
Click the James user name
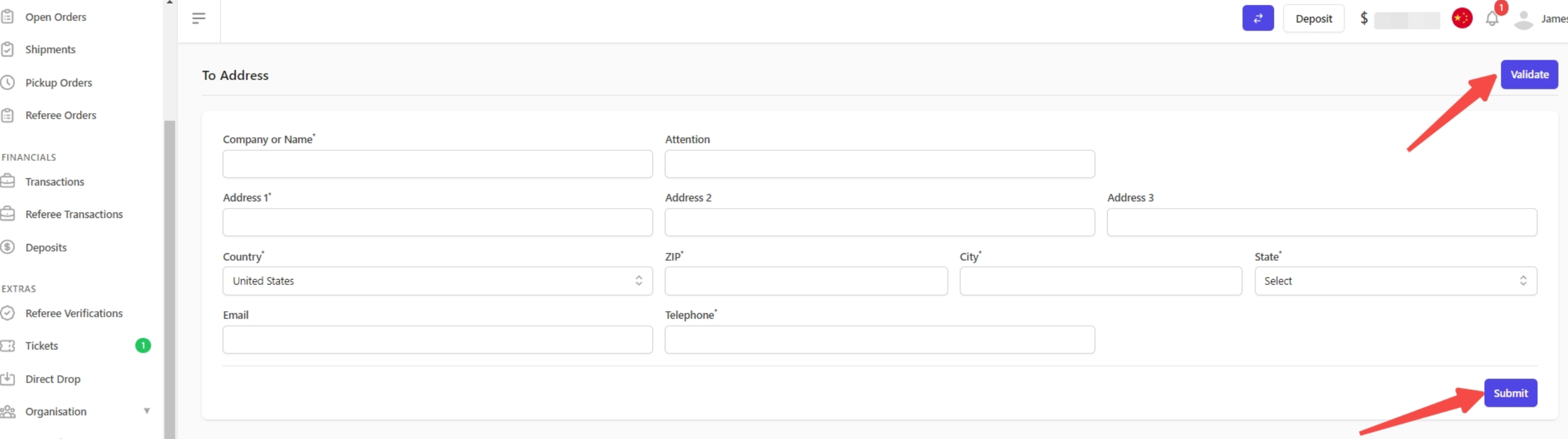(x=1554, y=19)
